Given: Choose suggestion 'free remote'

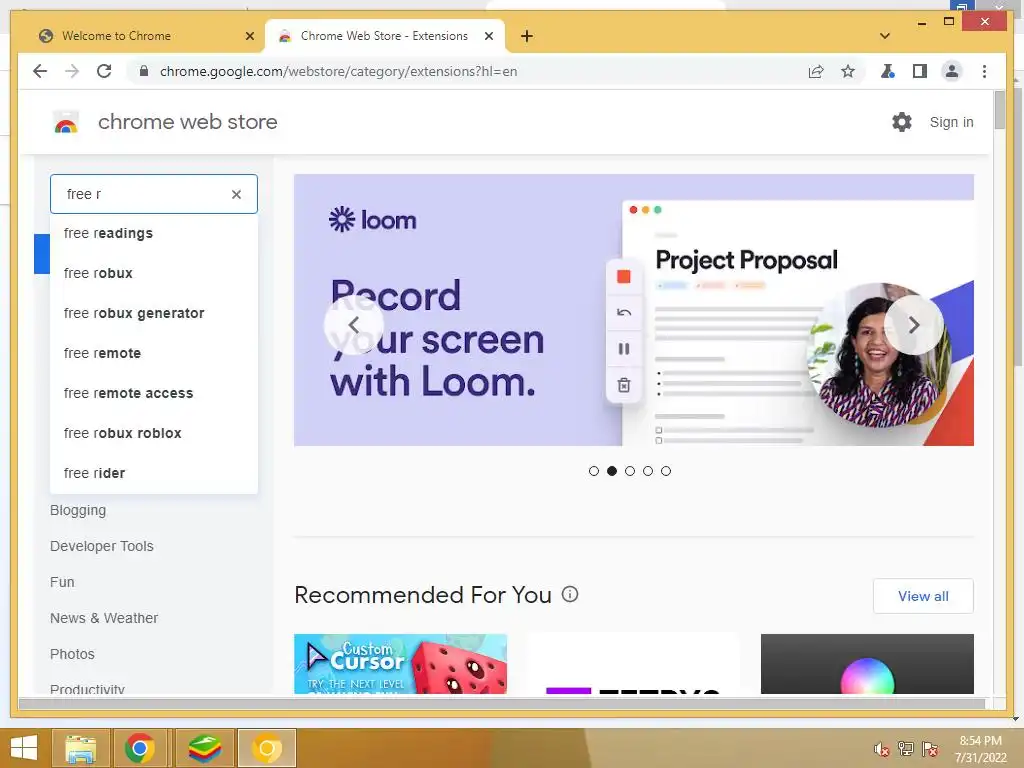Looking at the screenshot, I should pos(153,353).
